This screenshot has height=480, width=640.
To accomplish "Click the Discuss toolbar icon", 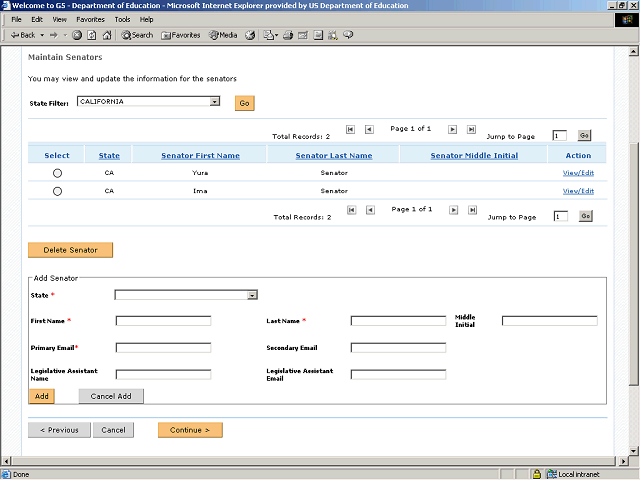I will point(318,35).
